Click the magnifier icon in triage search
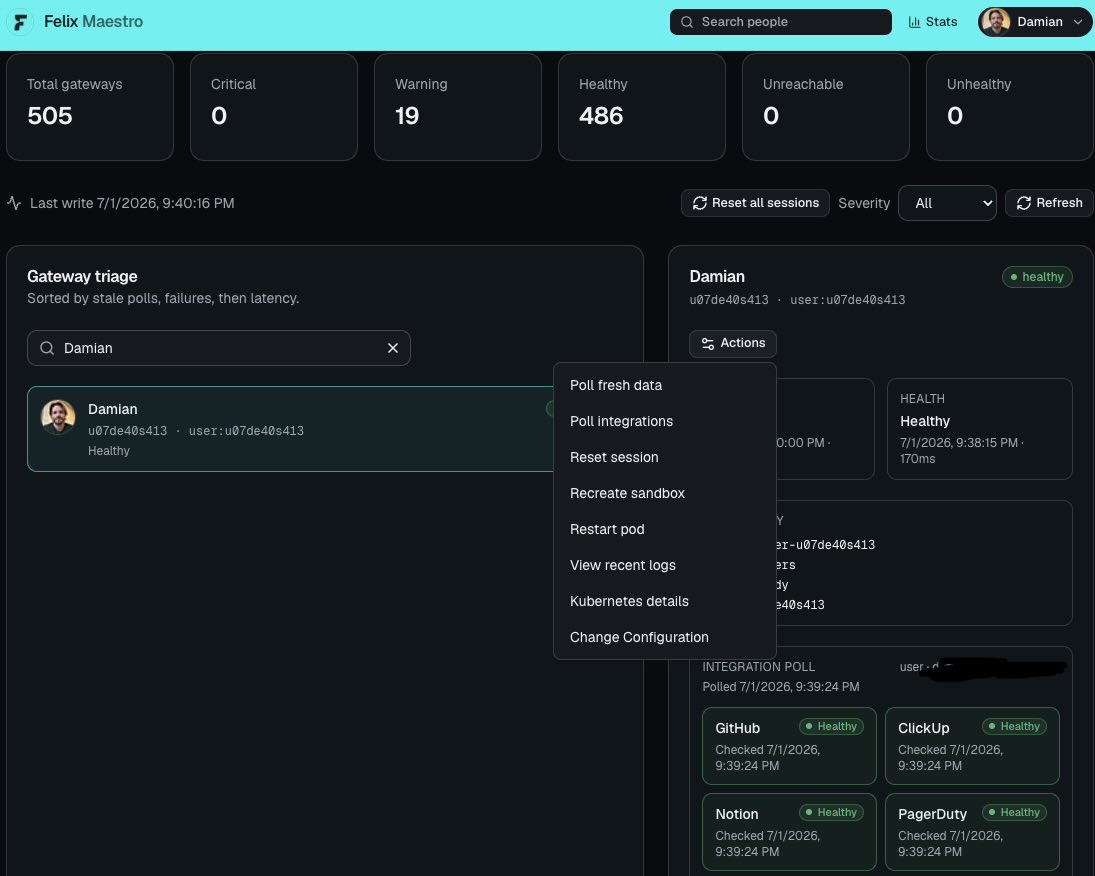Viewport: 1095px width, 876px height. (47, 348)
